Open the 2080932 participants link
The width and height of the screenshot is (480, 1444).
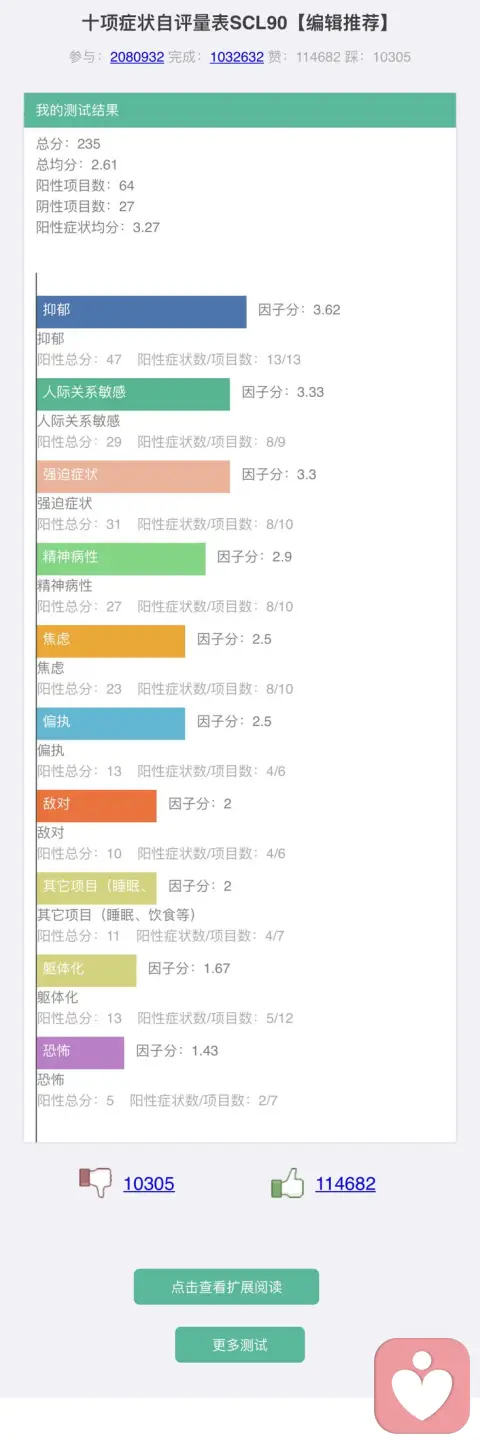137,57
